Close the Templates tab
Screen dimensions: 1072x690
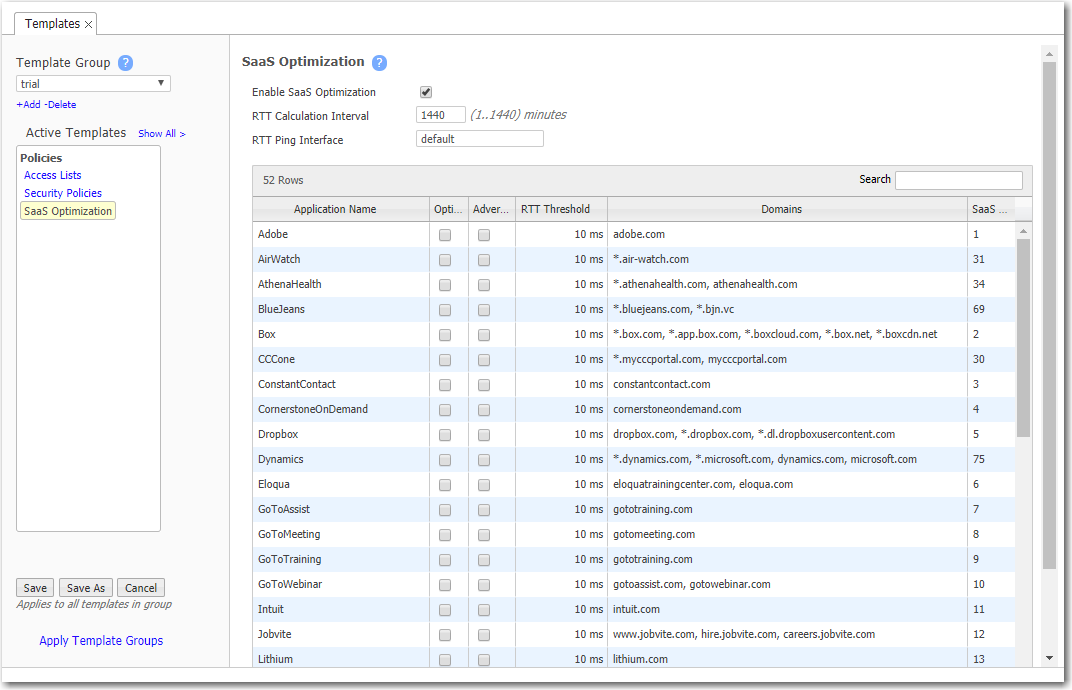click(88, 25)
